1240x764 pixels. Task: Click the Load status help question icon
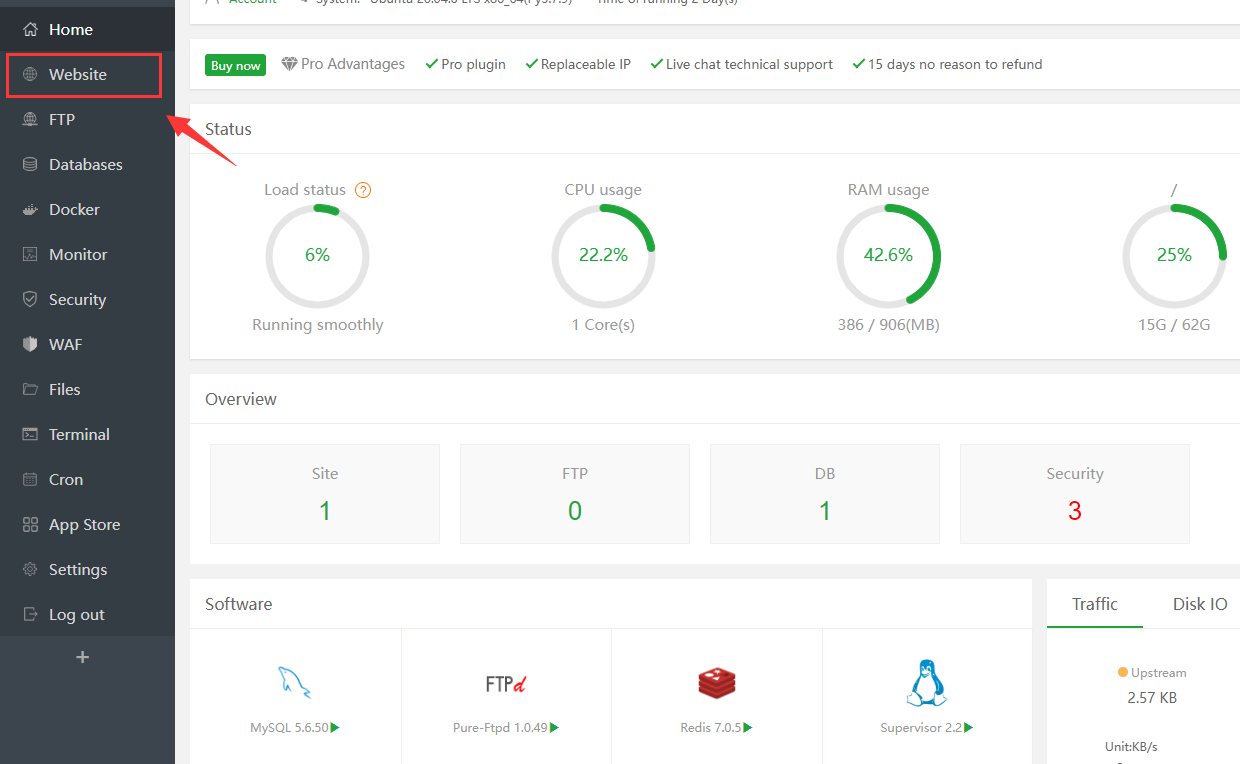point(363,190)
